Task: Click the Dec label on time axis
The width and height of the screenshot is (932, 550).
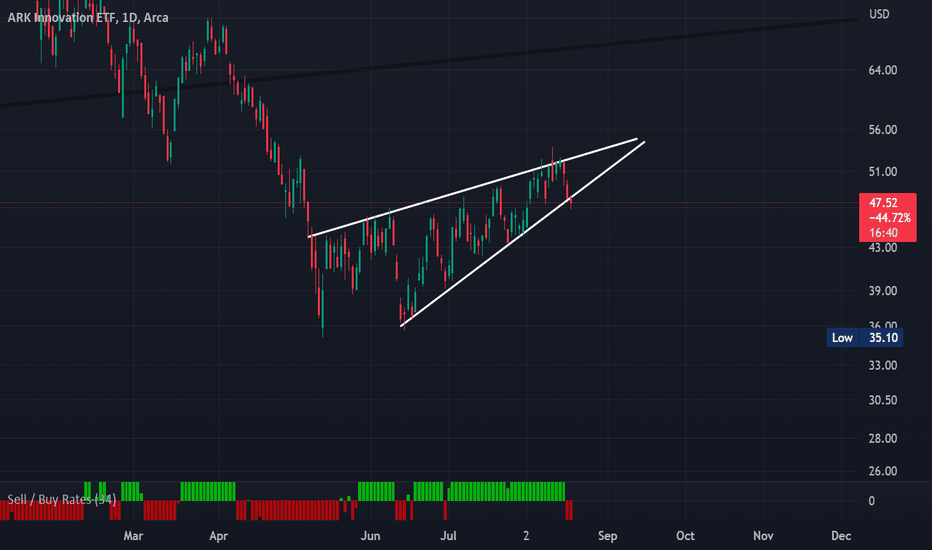Action: (841, 536)
